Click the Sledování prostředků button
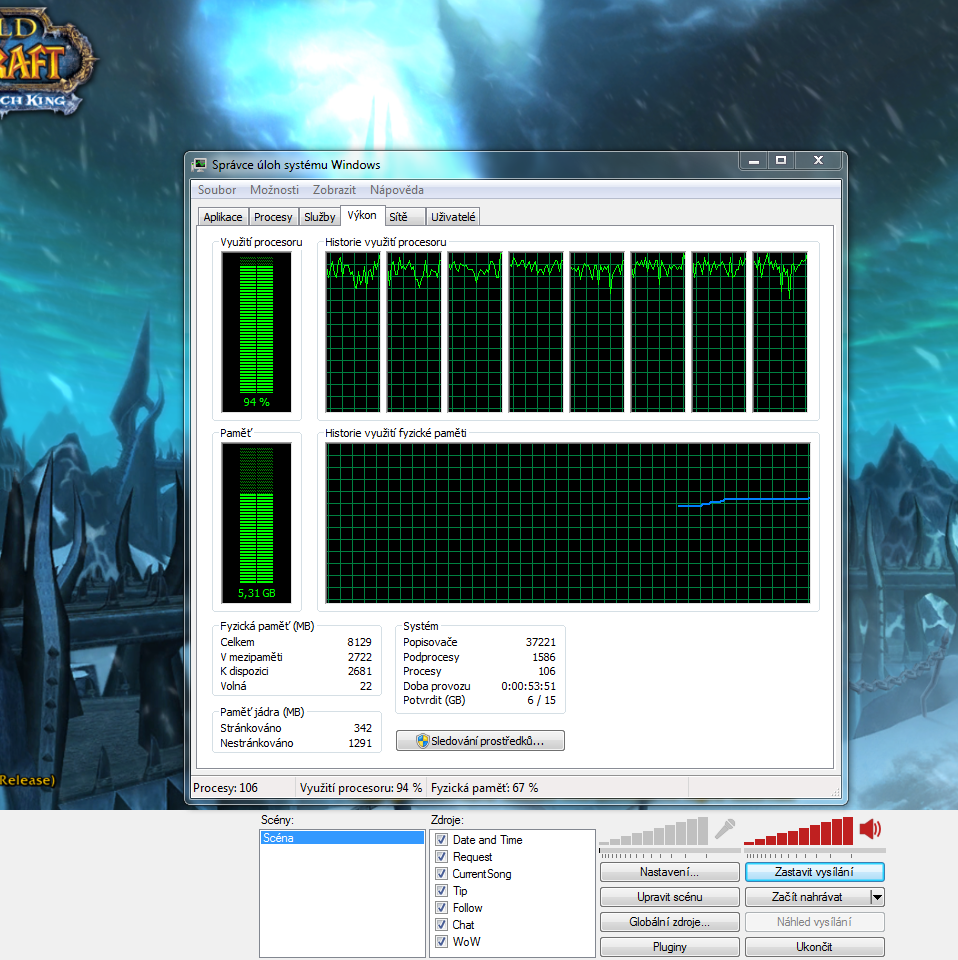This screenshot has height=960, width=958. pos(481,741)
